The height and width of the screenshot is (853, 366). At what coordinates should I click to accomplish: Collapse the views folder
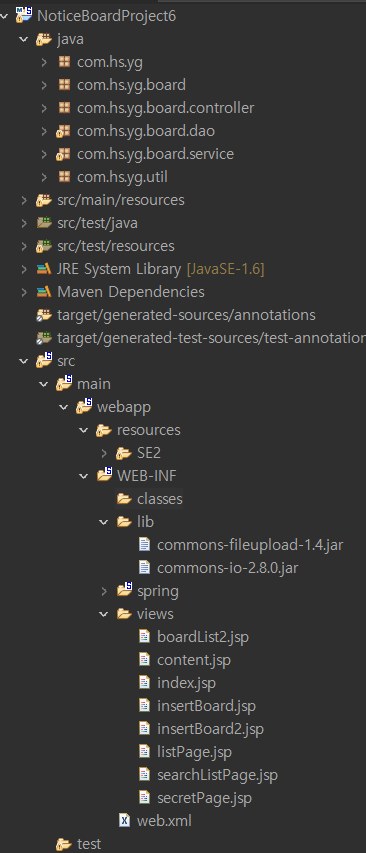tap(104, 614)
